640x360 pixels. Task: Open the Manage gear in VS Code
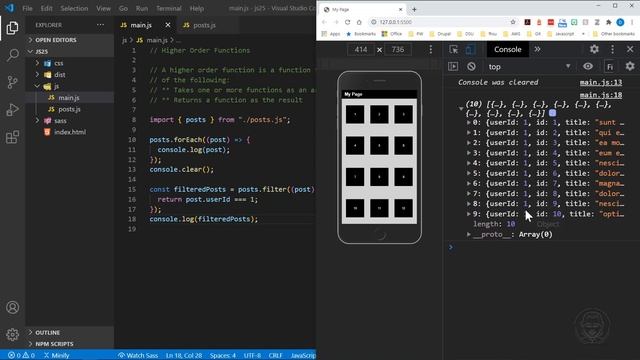pos(12,335)
